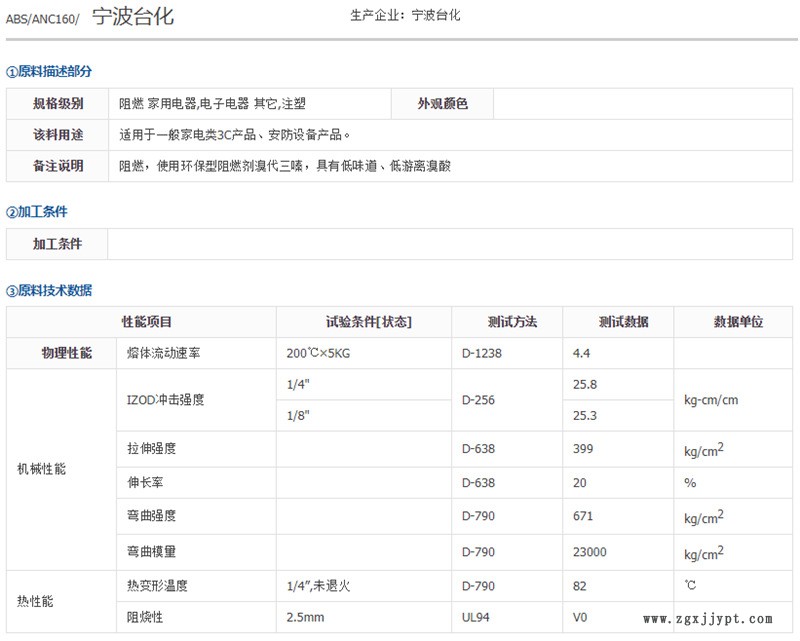Click the "加工条件" table cell label
Image resolution: width=800 pixels, height=641 pixels.
(x=57, y=244)
